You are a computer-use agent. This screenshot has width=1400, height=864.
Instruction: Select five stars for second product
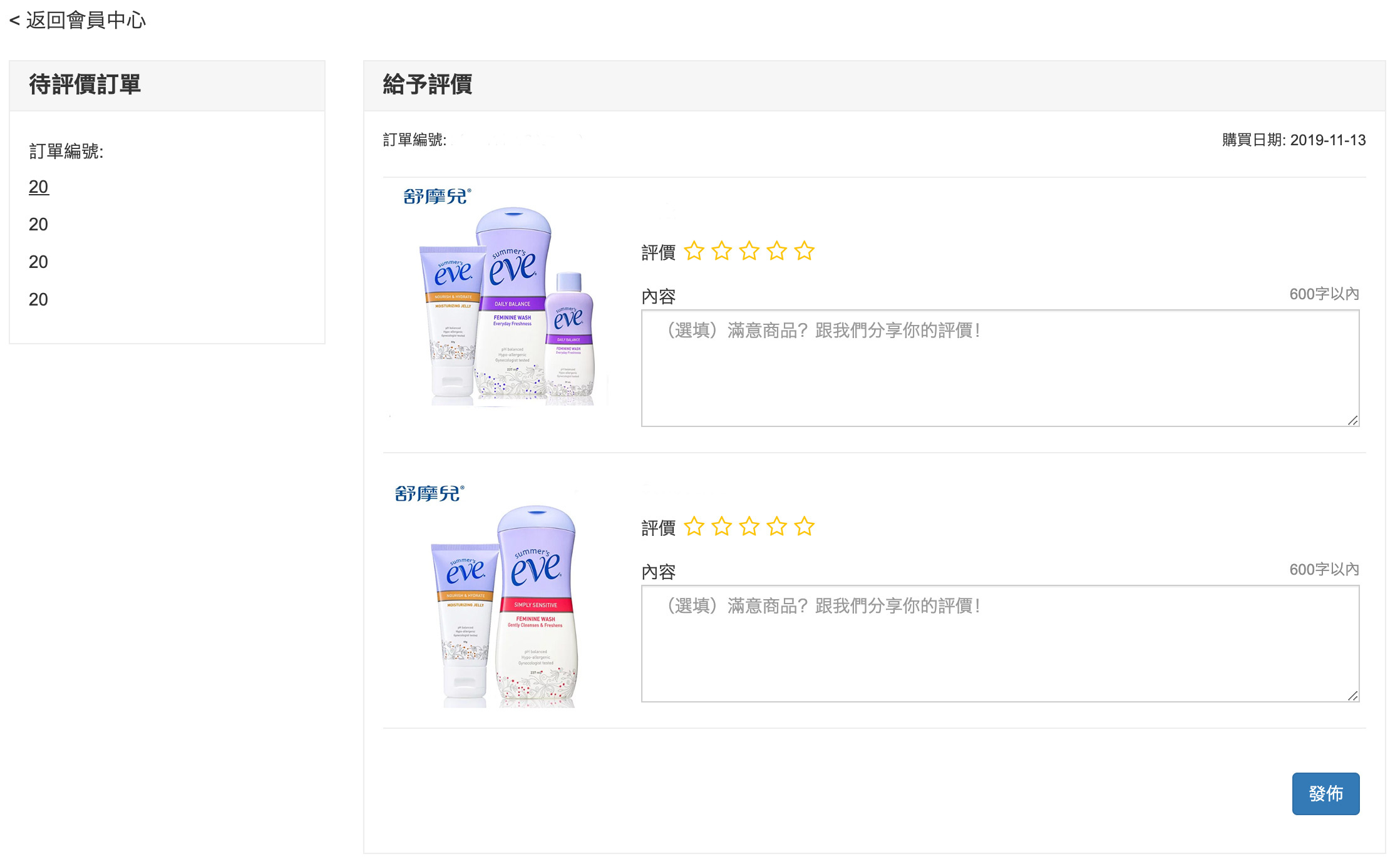(x=804, y=527)
